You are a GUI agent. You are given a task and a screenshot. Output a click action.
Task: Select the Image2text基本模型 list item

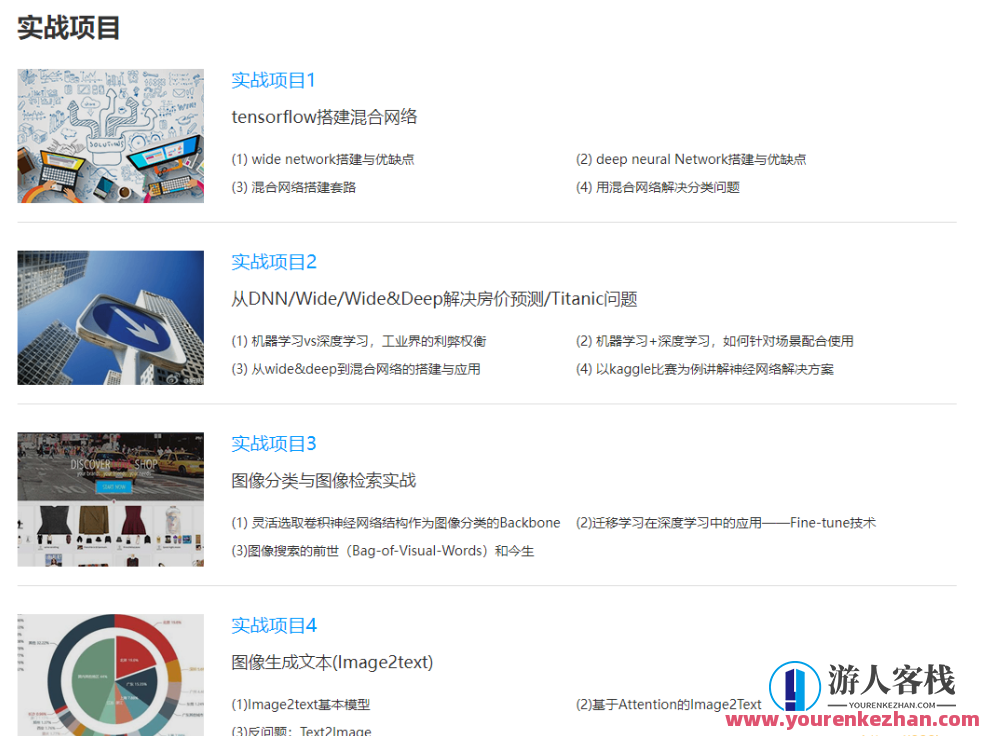point(299,704)
